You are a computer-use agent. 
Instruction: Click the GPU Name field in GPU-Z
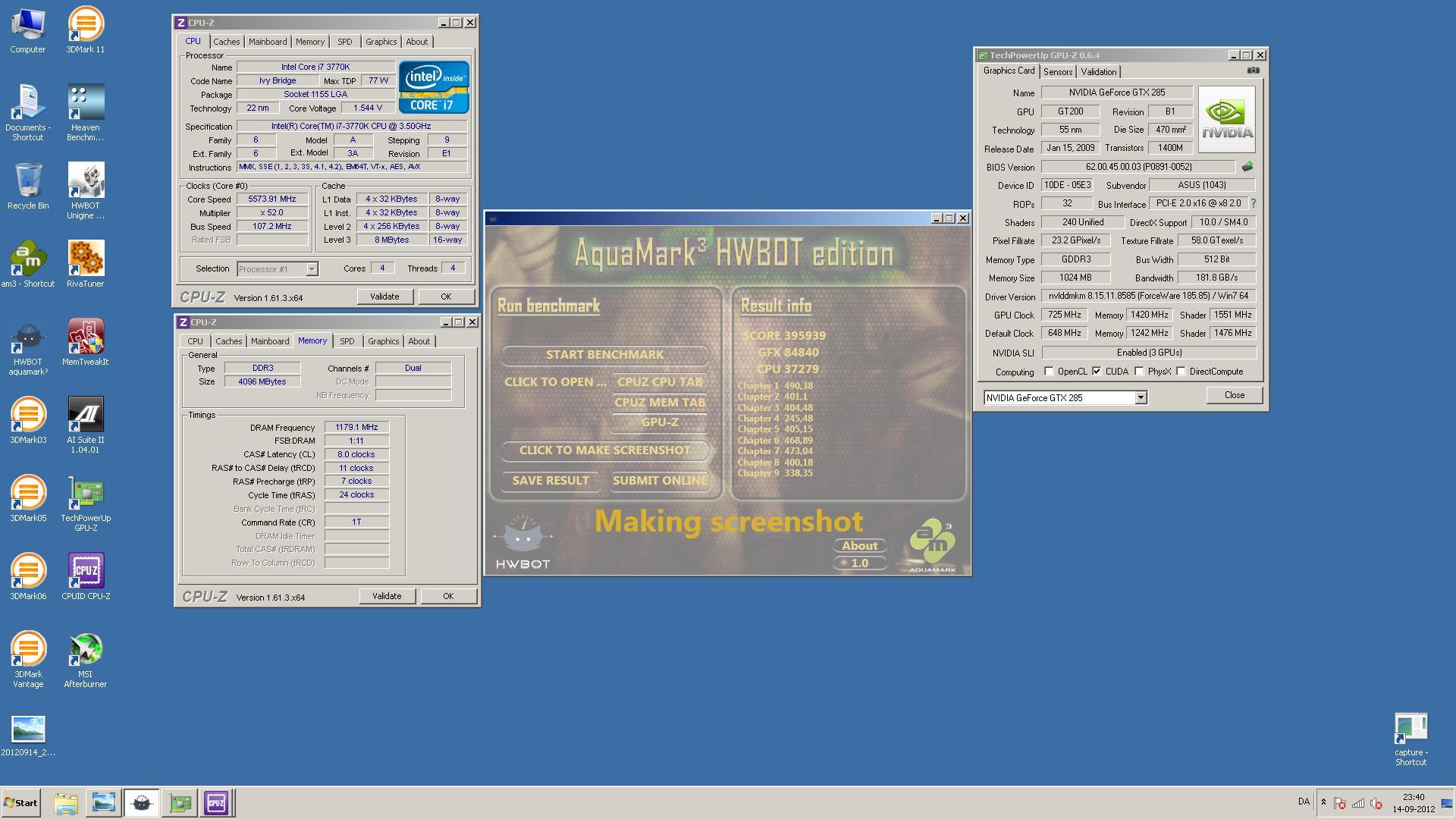(x=1116, y=93)
